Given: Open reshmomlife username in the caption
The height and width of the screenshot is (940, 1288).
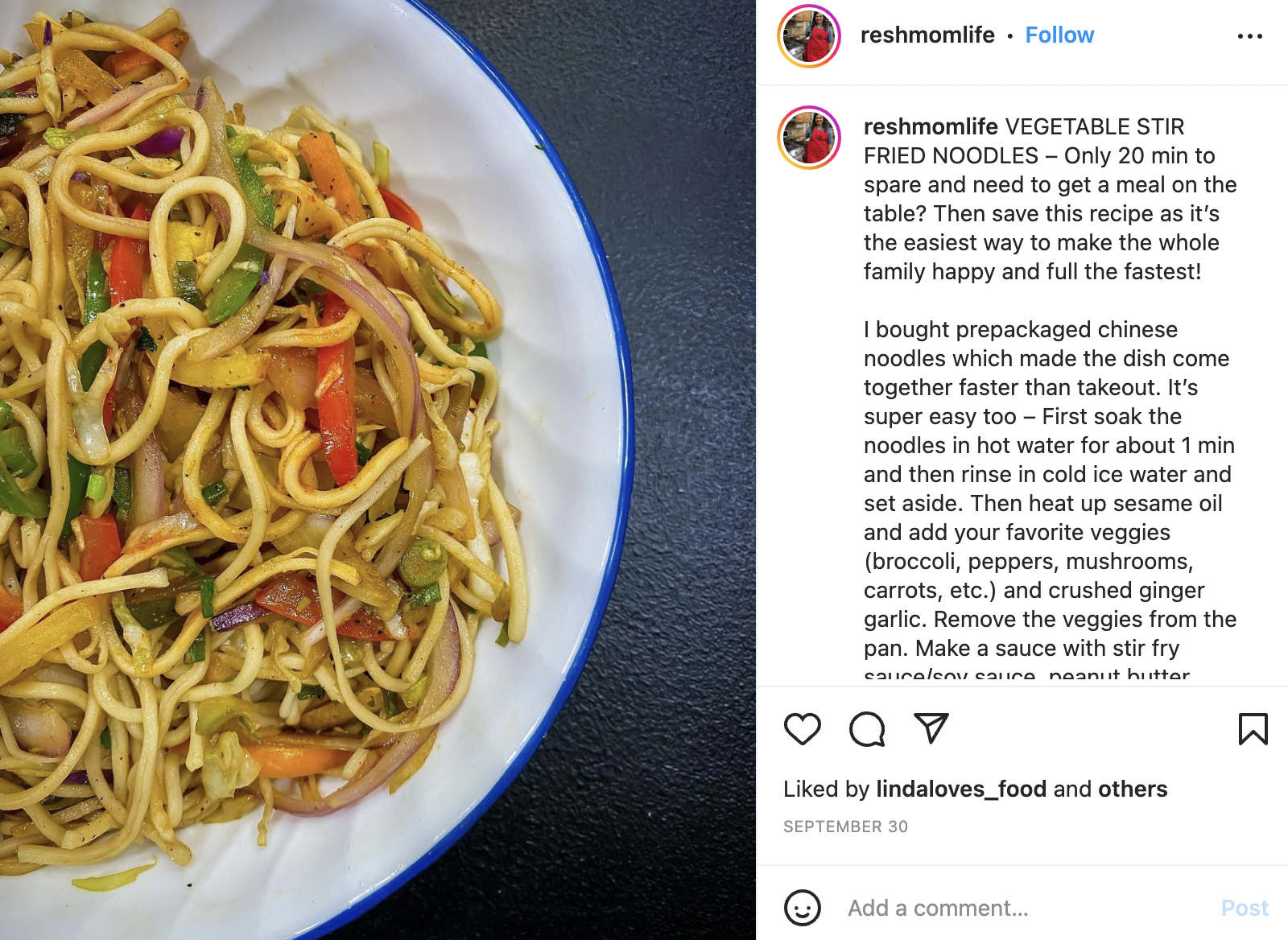Looking at the screenshot, I should click(x=931, y=126).
